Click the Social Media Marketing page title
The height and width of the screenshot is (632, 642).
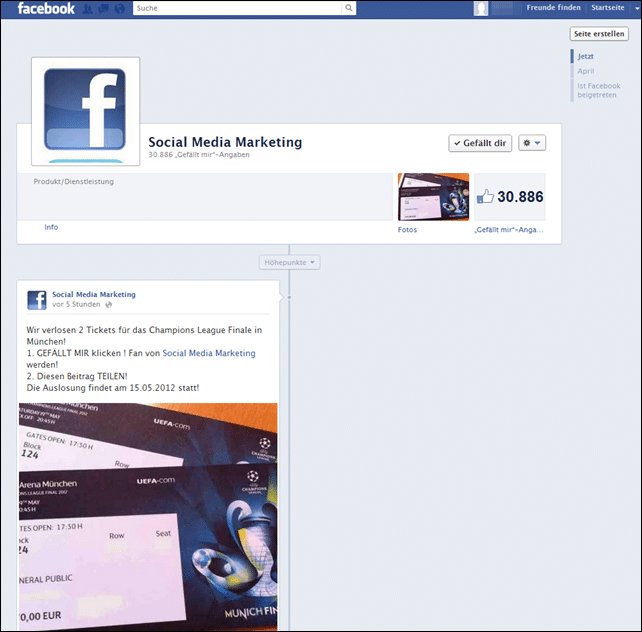pos(225,142)
